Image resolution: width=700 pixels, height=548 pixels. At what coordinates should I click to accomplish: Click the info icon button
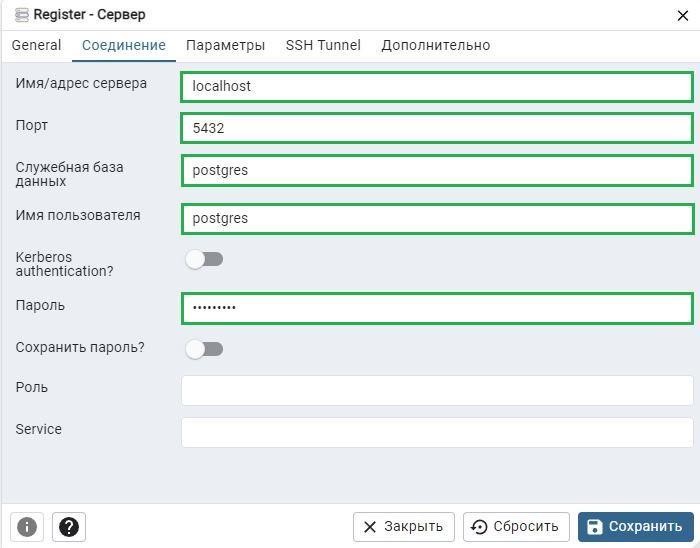27,527
